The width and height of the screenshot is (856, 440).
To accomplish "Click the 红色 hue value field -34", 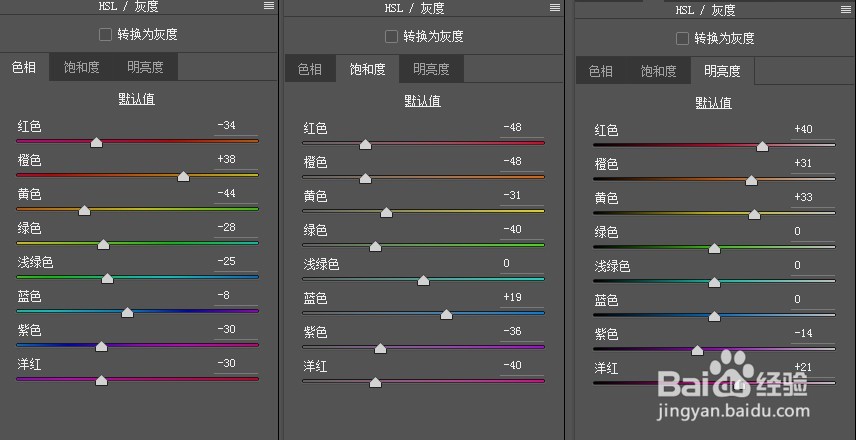I will [x=235, y=126].
